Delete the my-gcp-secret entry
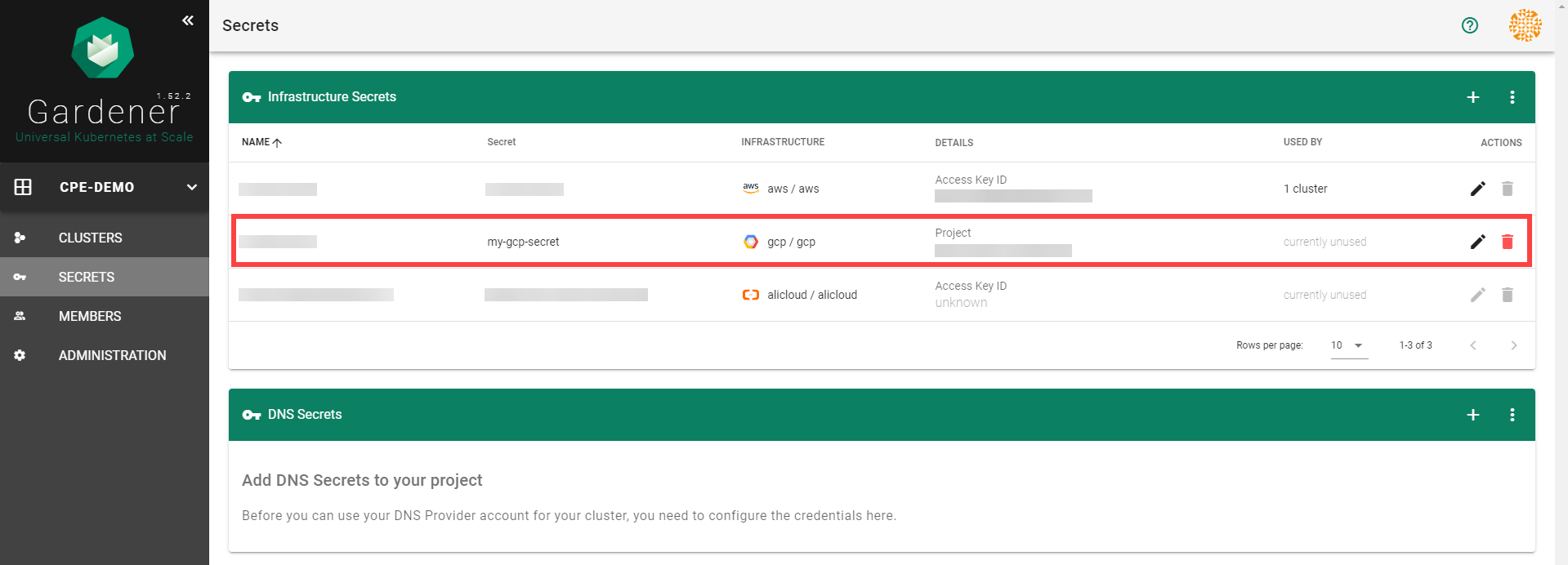This screenshot has height=565, width=1568. 1507,242
